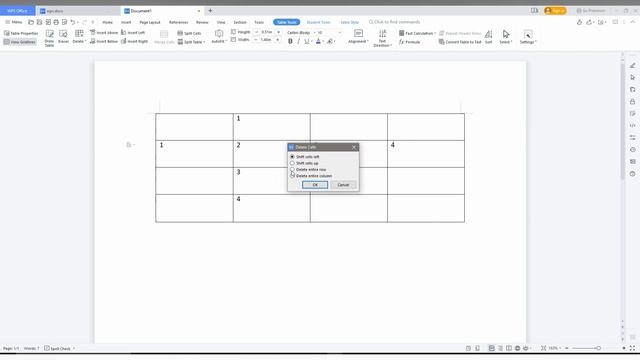This screenshot has width=640, height=360.
Task: Open the AutoFit dropdown
Action: click(x=219, y=37)
